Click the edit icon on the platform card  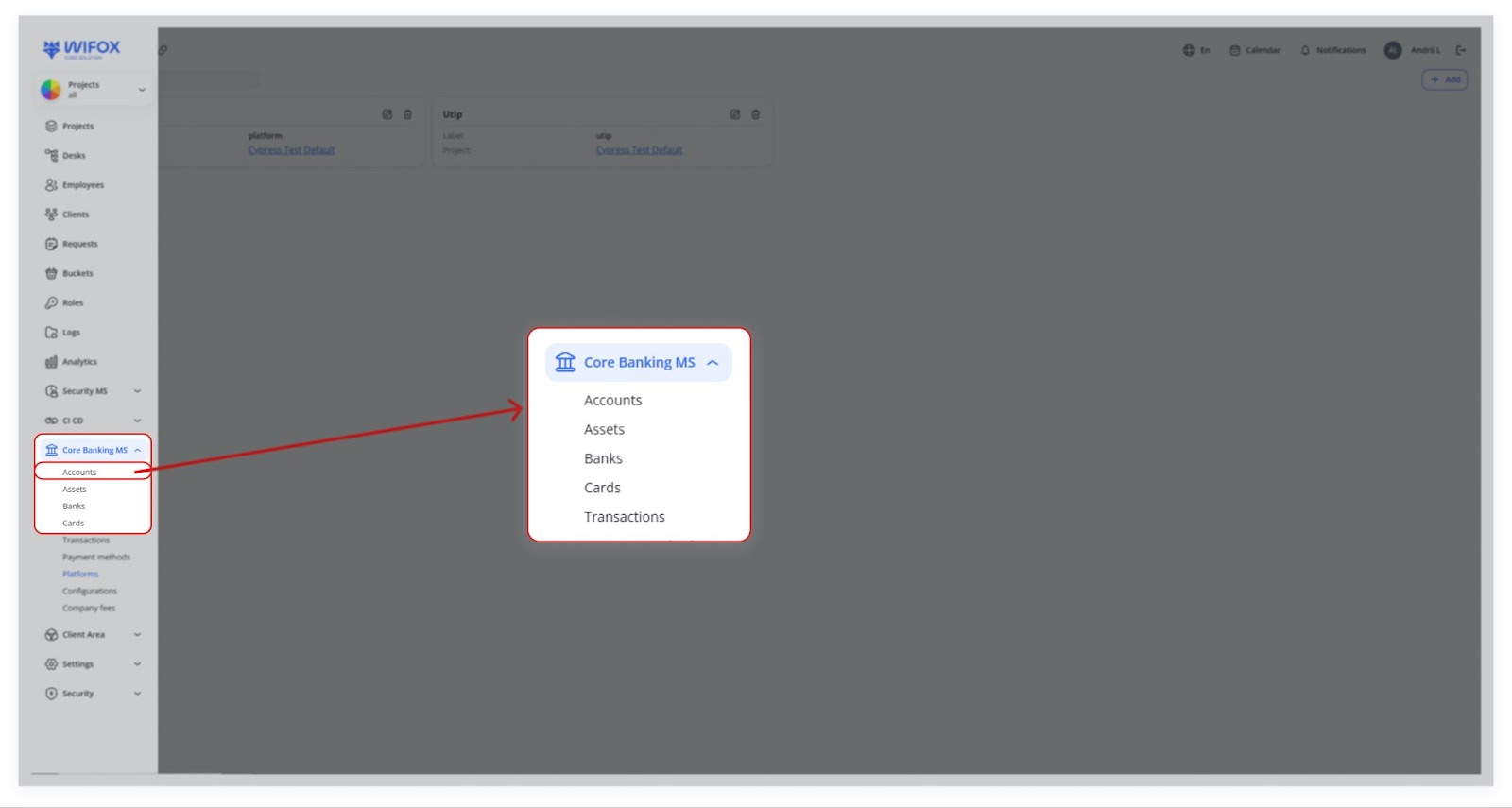coord(387,114)
